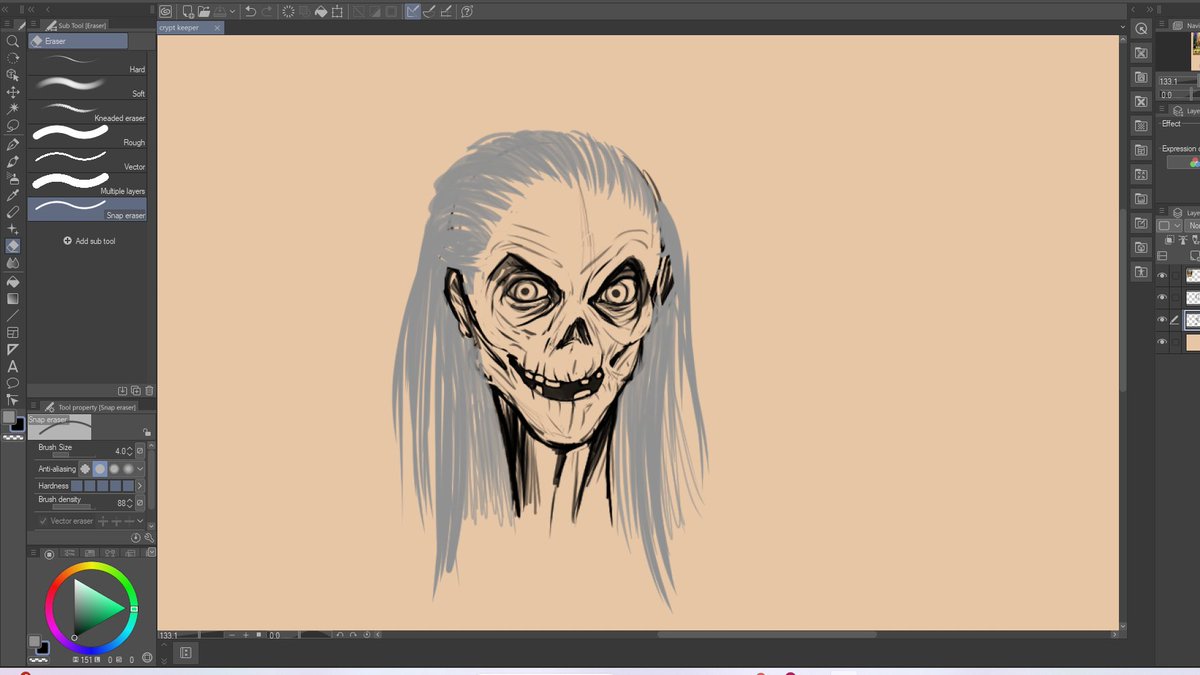This screenshot has height=675, width=1200.
Task: Click the Brush density slider bar
Action: [x=74, y=507]
